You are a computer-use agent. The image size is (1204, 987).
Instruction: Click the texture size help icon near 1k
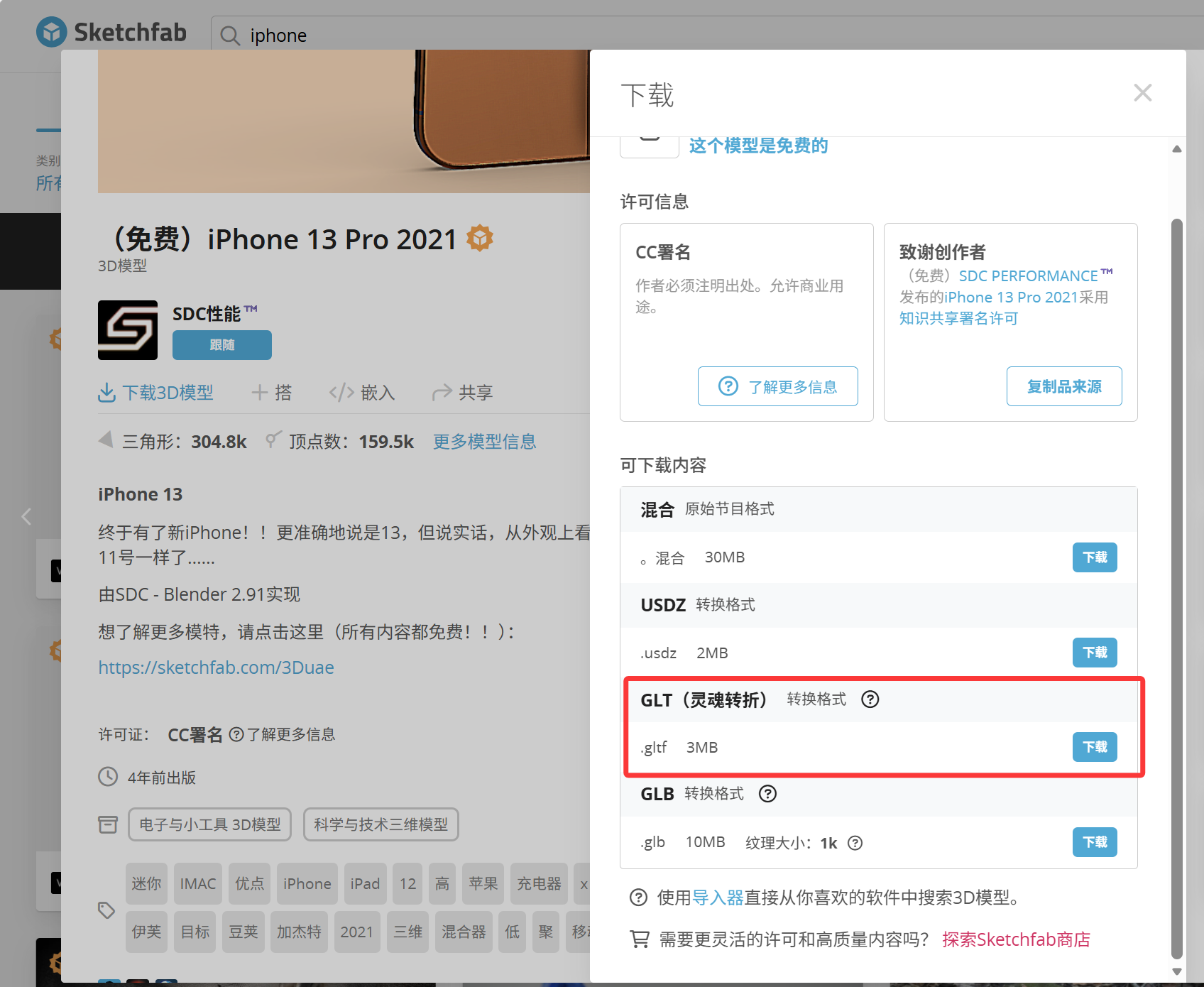coord(855,843)
